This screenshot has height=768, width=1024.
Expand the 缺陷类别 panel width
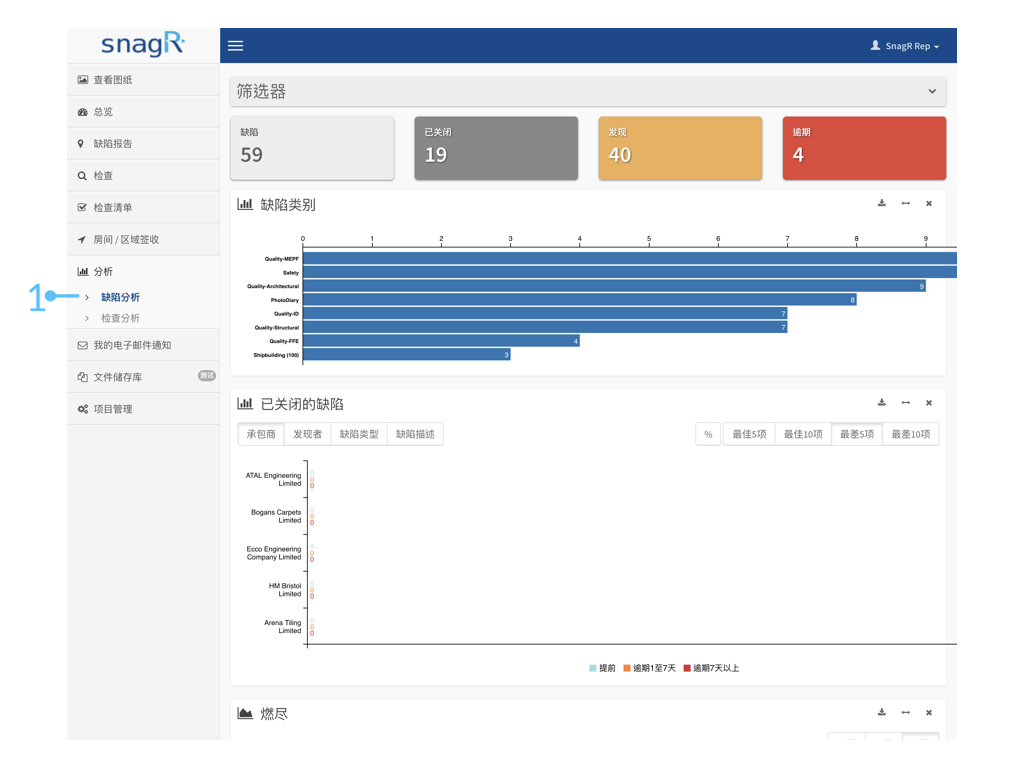click(x=905, y=203)
